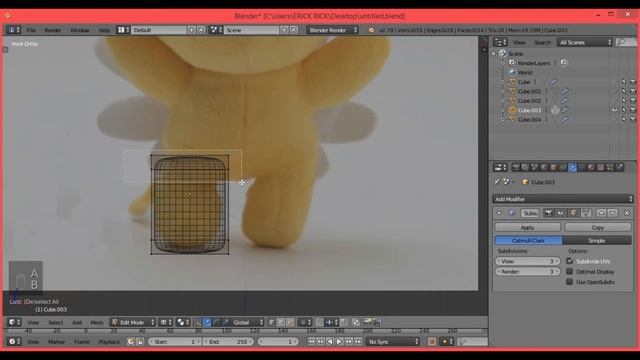The height and width of the screenshot is (360, 640).
Task: Copy the Subsurf modifier
Action: coord(598,227)
